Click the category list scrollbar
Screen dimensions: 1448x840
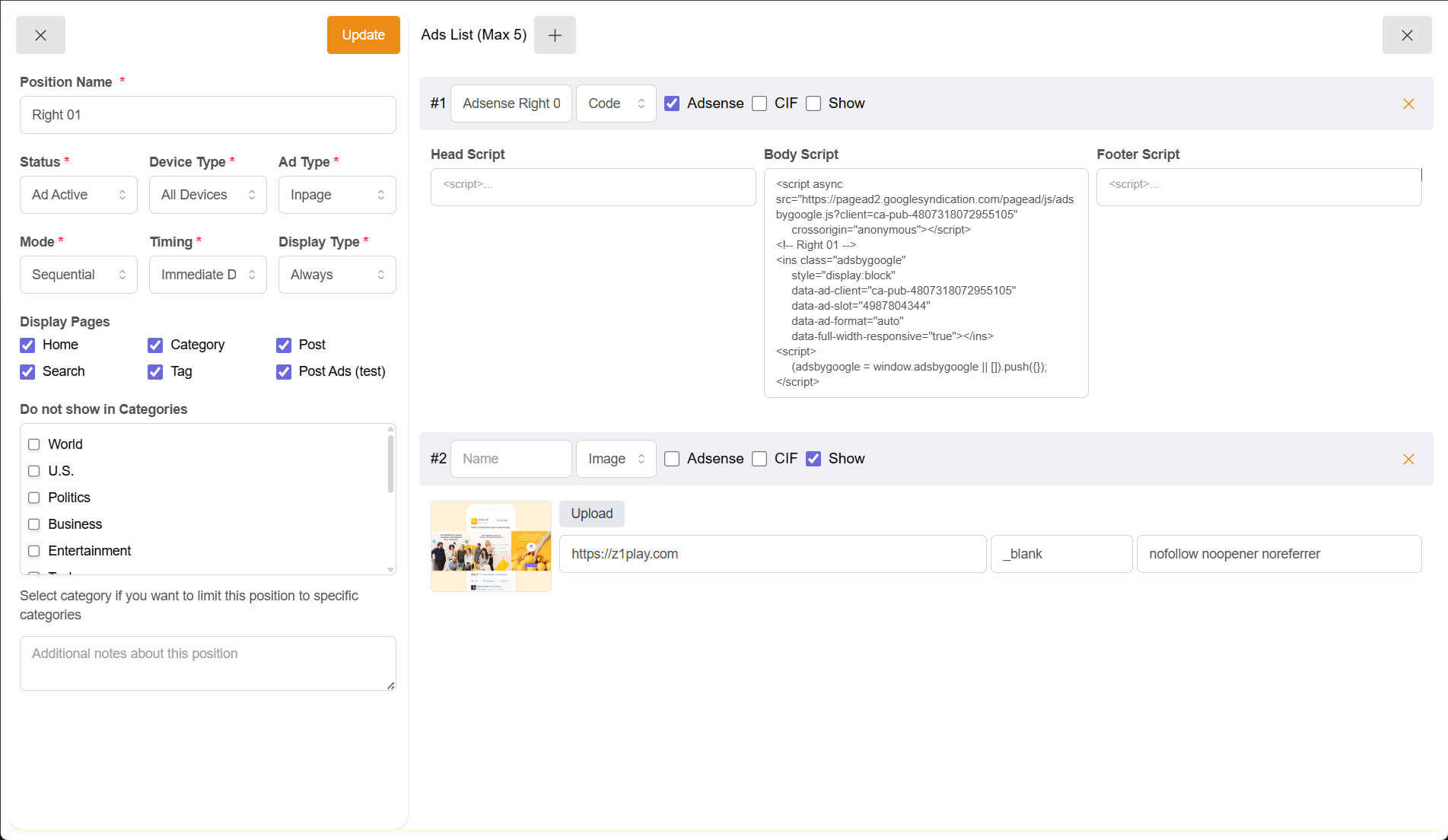click(390, 464)
